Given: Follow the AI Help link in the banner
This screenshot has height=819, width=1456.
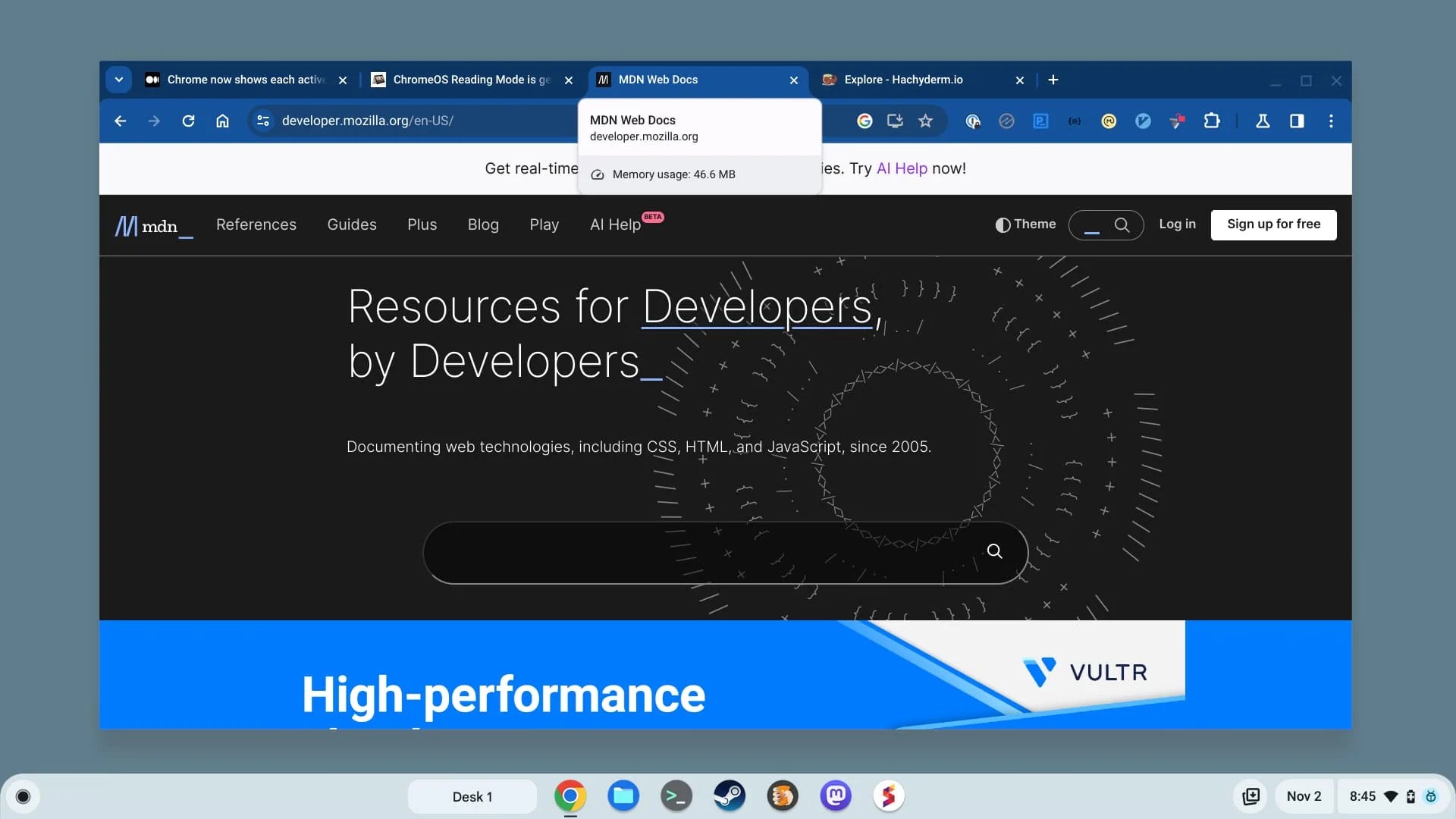Looking at the screenshot, I should [x=901, y=168].
